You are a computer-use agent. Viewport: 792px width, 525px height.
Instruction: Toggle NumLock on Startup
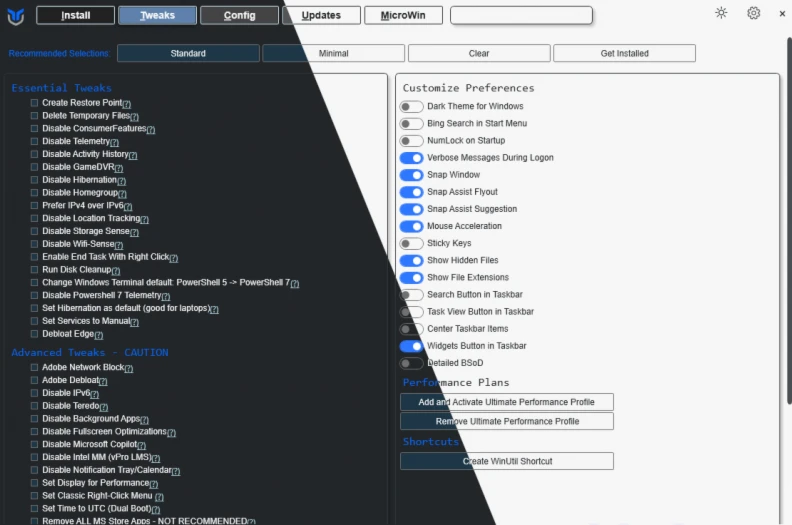coord(411,140)
